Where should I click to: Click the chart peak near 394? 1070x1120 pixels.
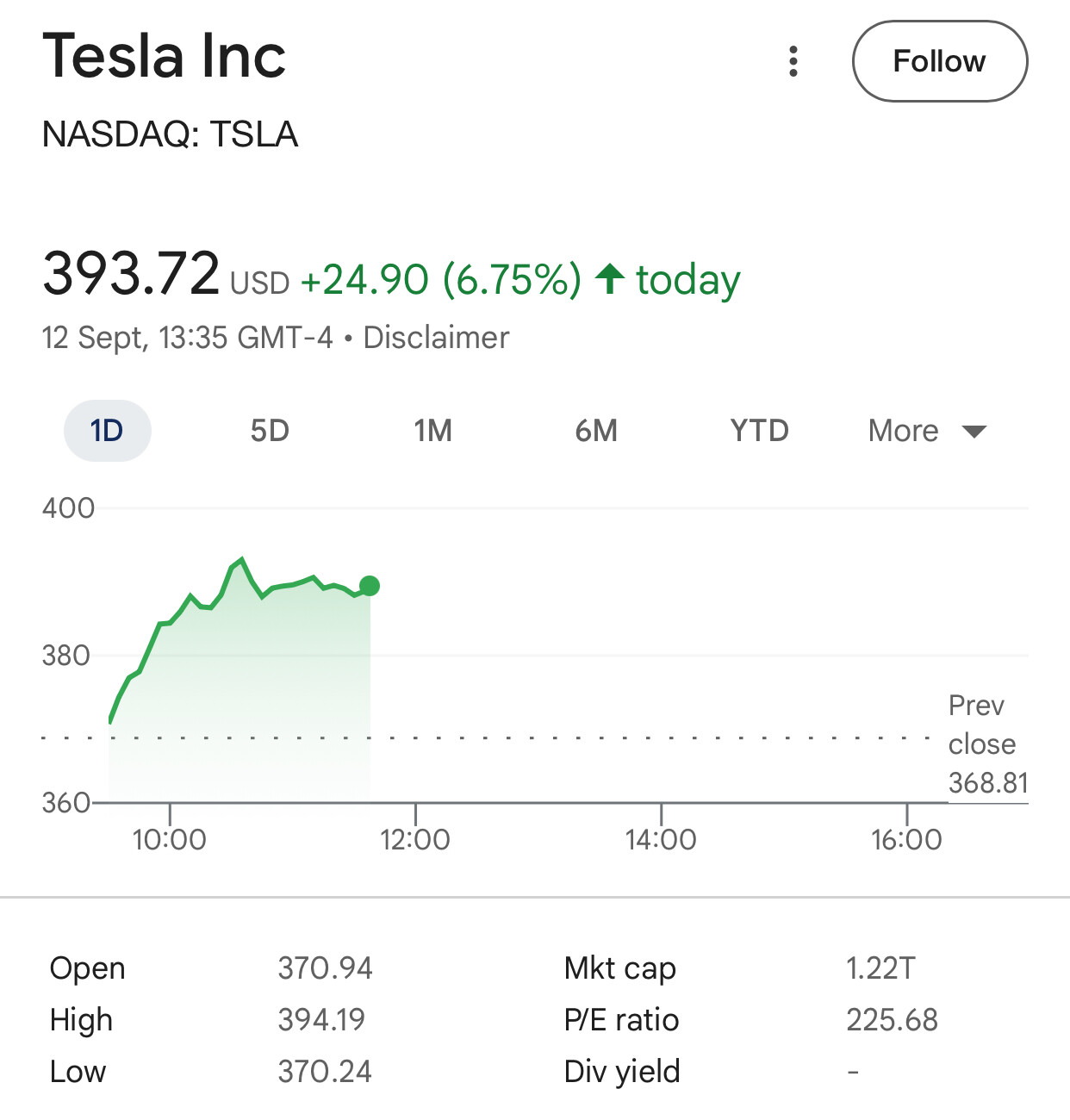click(242, 560)
